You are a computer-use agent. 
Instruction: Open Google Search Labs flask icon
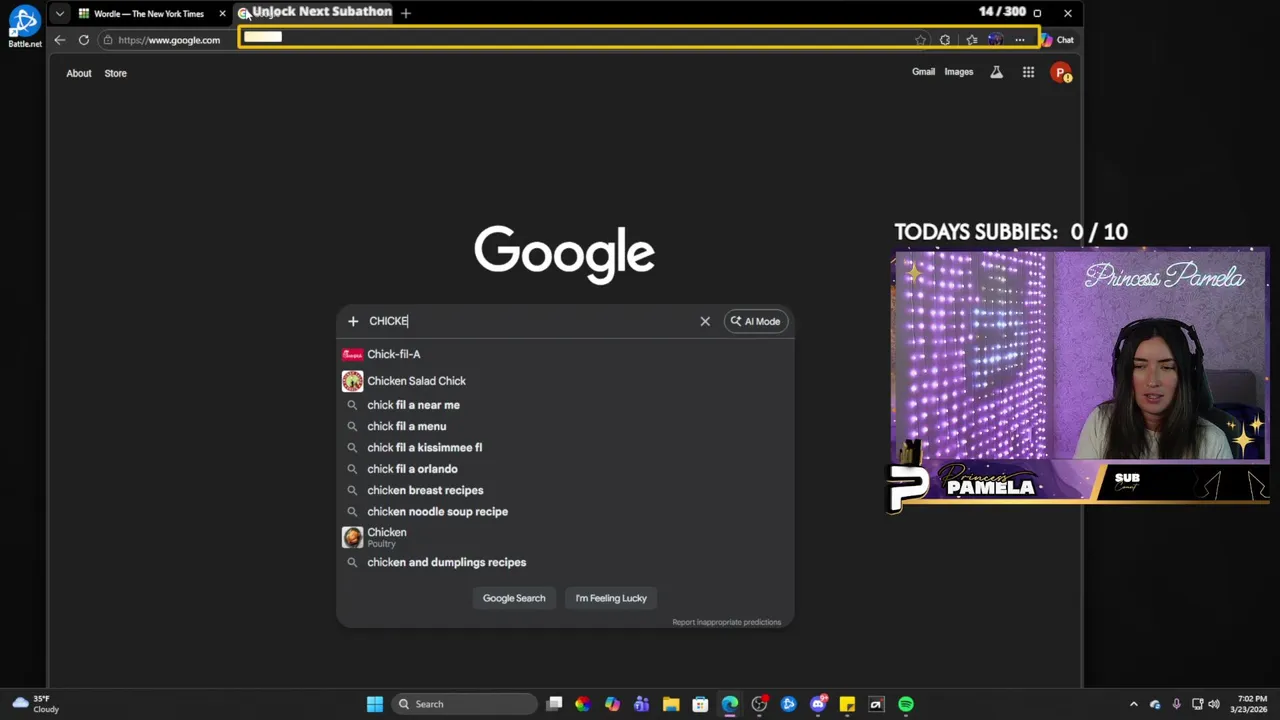996,72
